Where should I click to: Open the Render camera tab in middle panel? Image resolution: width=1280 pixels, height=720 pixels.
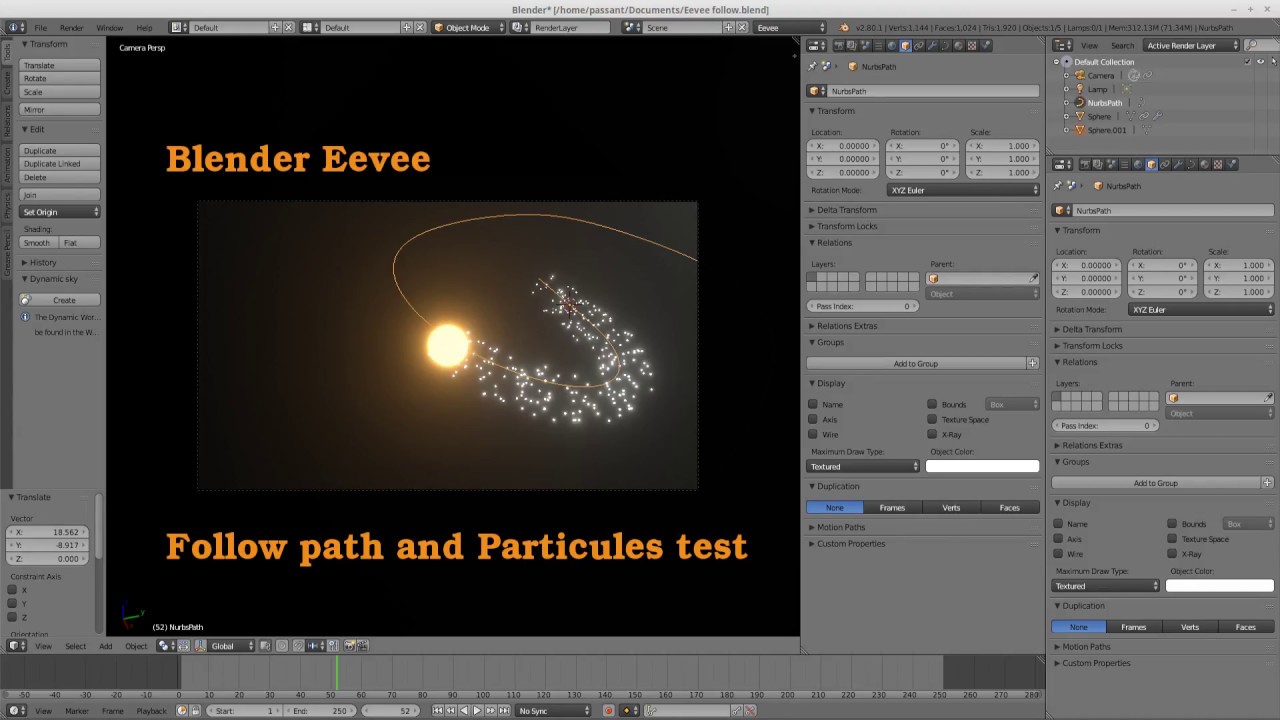click(x=839, y=45)
